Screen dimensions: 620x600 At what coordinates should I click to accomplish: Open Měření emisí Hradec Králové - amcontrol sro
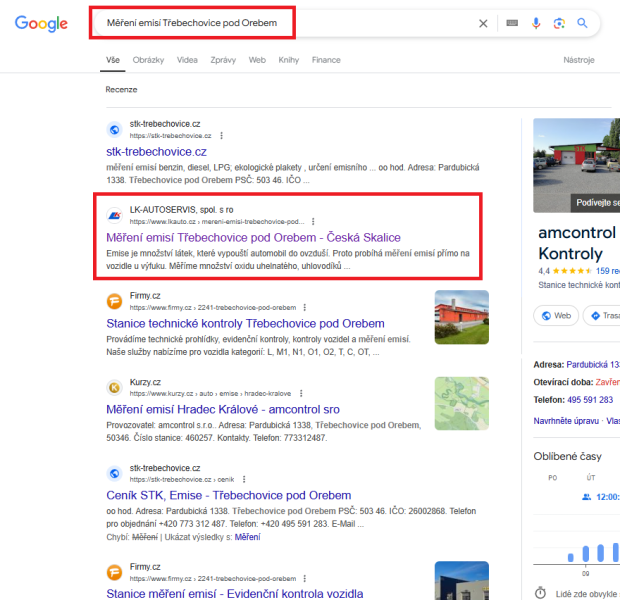click(223, 409)
